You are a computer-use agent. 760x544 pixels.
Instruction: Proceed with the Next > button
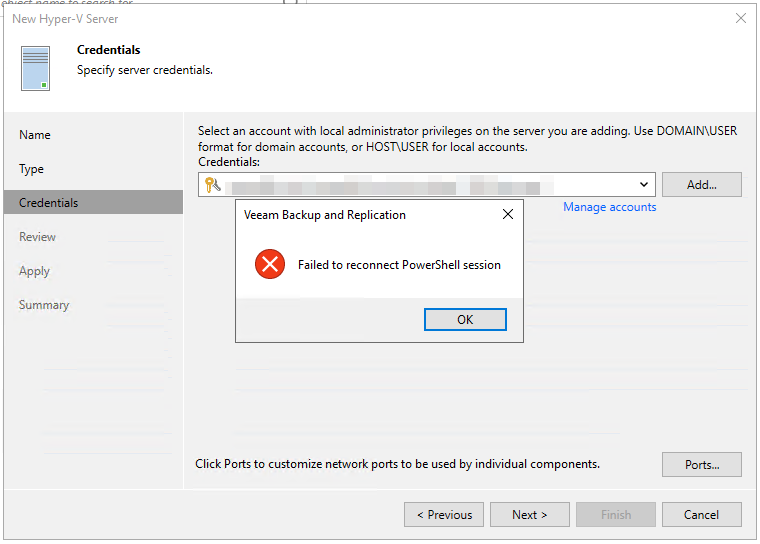click(529, 514)
